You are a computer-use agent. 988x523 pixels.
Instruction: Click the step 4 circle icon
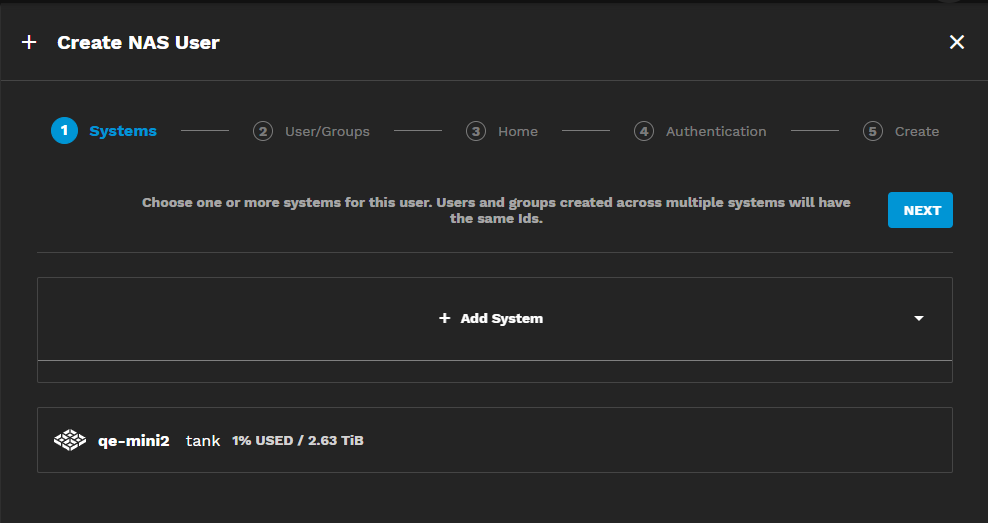[644, 131]
